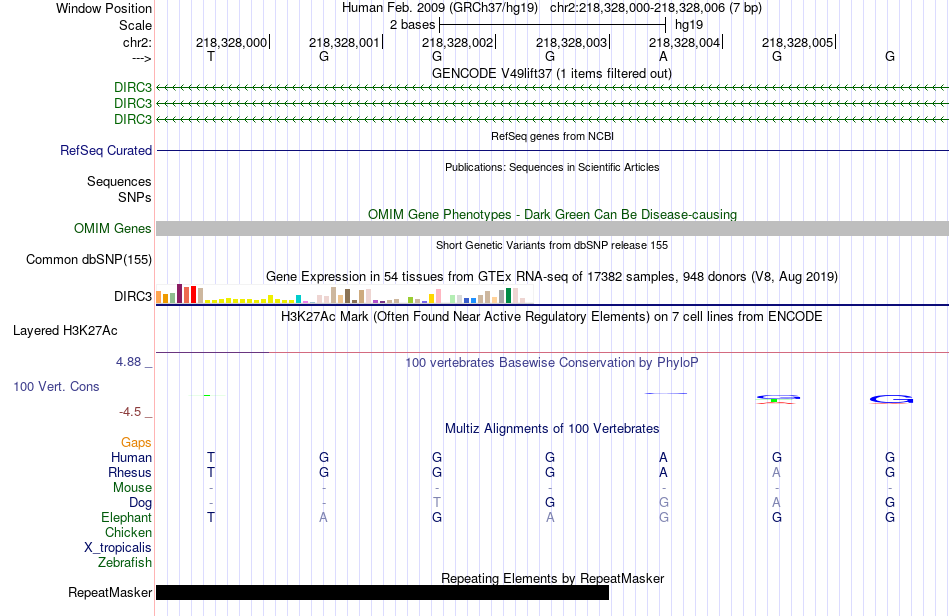Viewport: 950px width, 616px height.
Task: Click the Elephant species label
Action: (127, 517)
